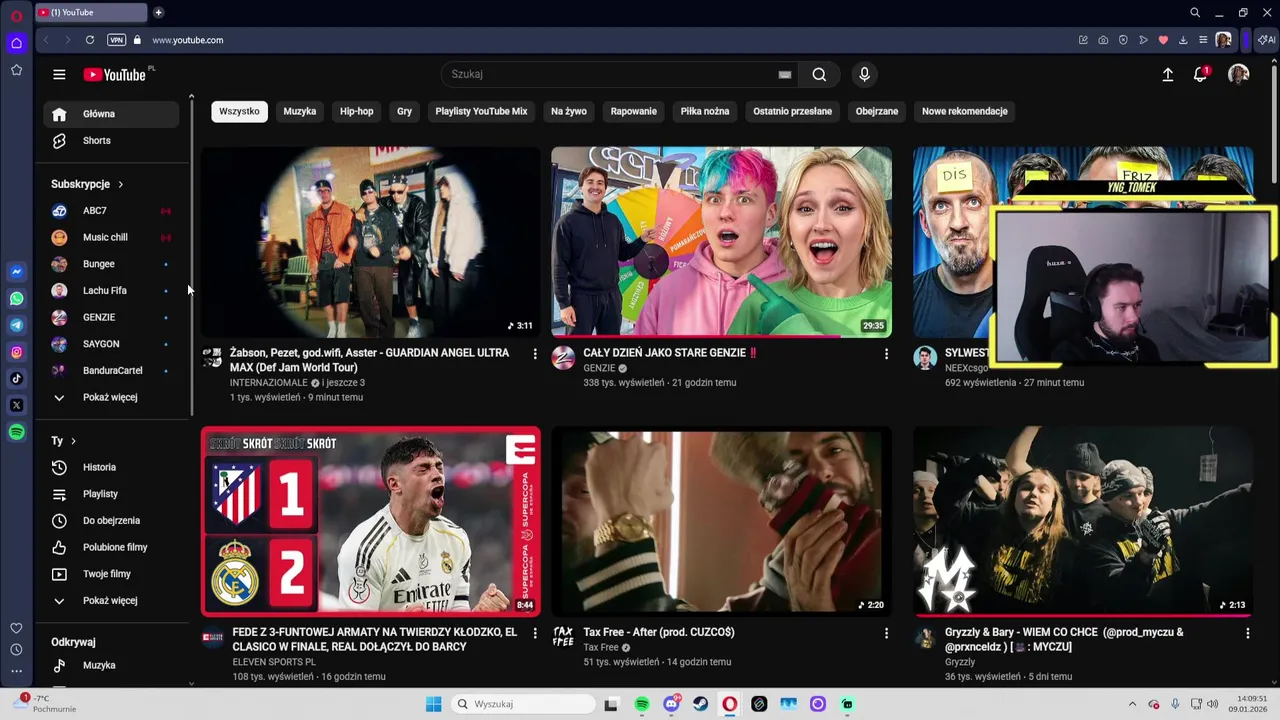1280x720 pixels.
Task: Click the Opera address bar URL
Action: (188, 40)
